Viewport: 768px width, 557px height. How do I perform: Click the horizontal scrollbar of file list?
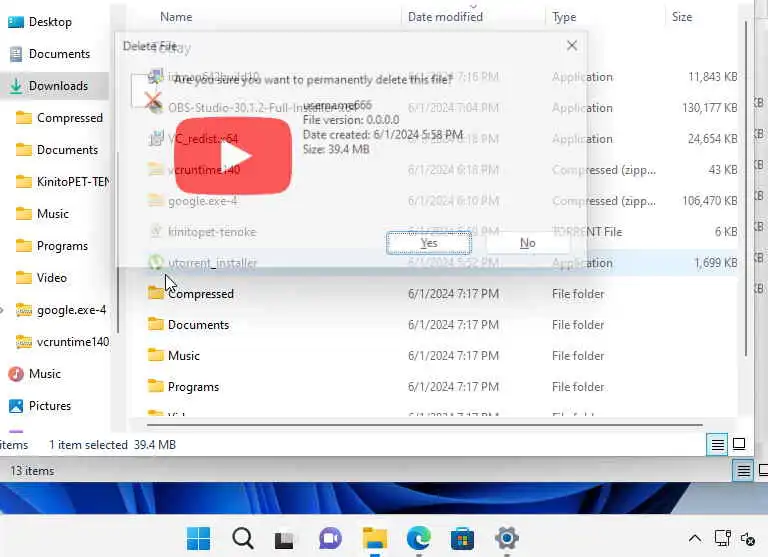pos(425,425)
